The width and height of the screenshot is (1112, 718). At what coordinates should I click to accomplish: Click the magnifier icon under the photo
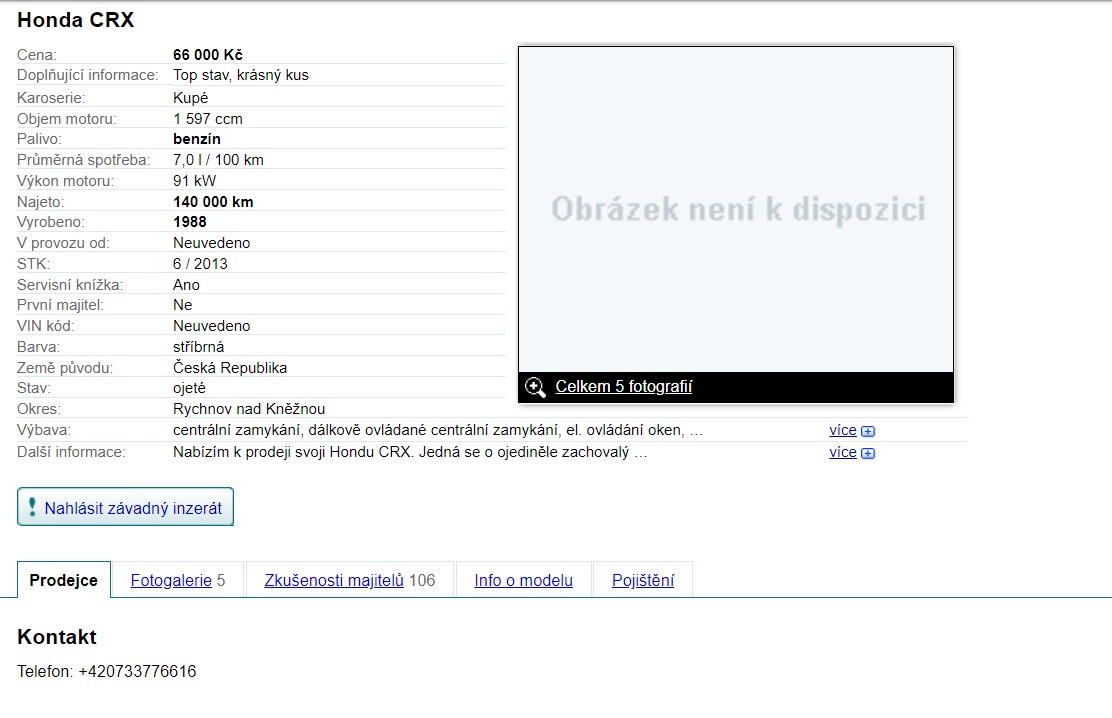click(x=535, y=387)
